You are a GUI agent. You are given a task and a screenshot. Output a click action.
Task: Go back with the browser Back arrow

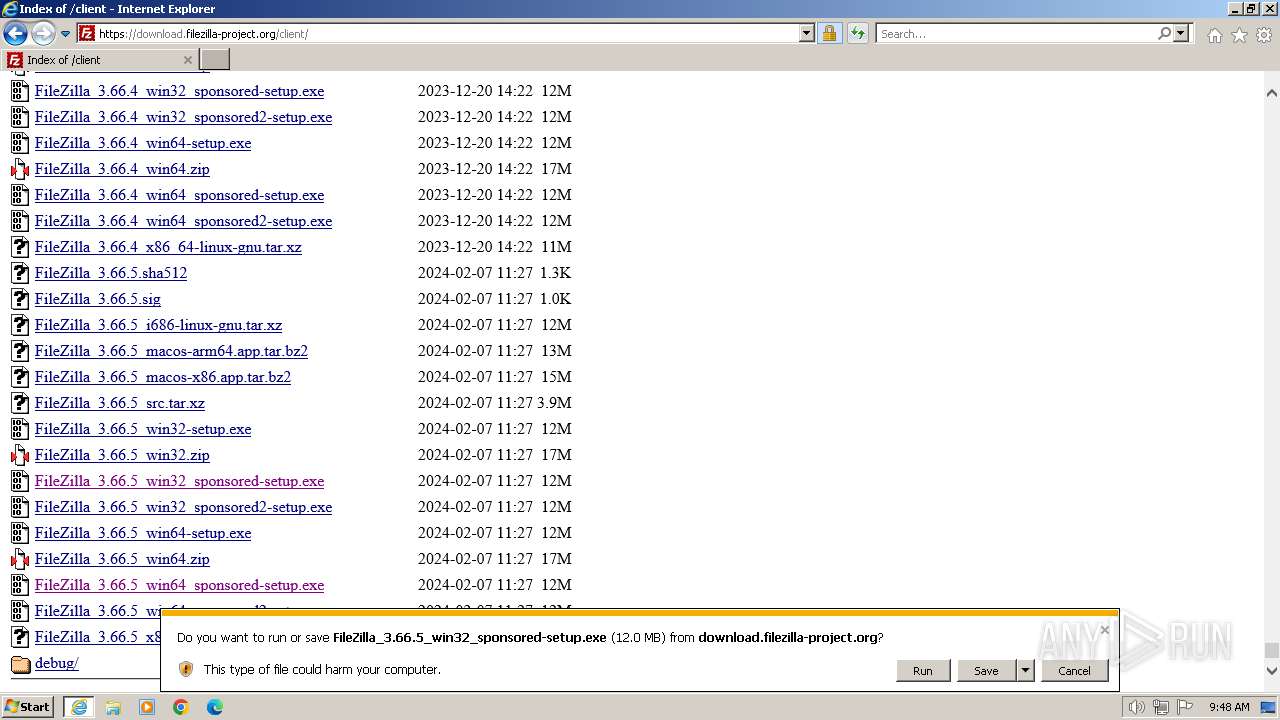click(15, 33)
